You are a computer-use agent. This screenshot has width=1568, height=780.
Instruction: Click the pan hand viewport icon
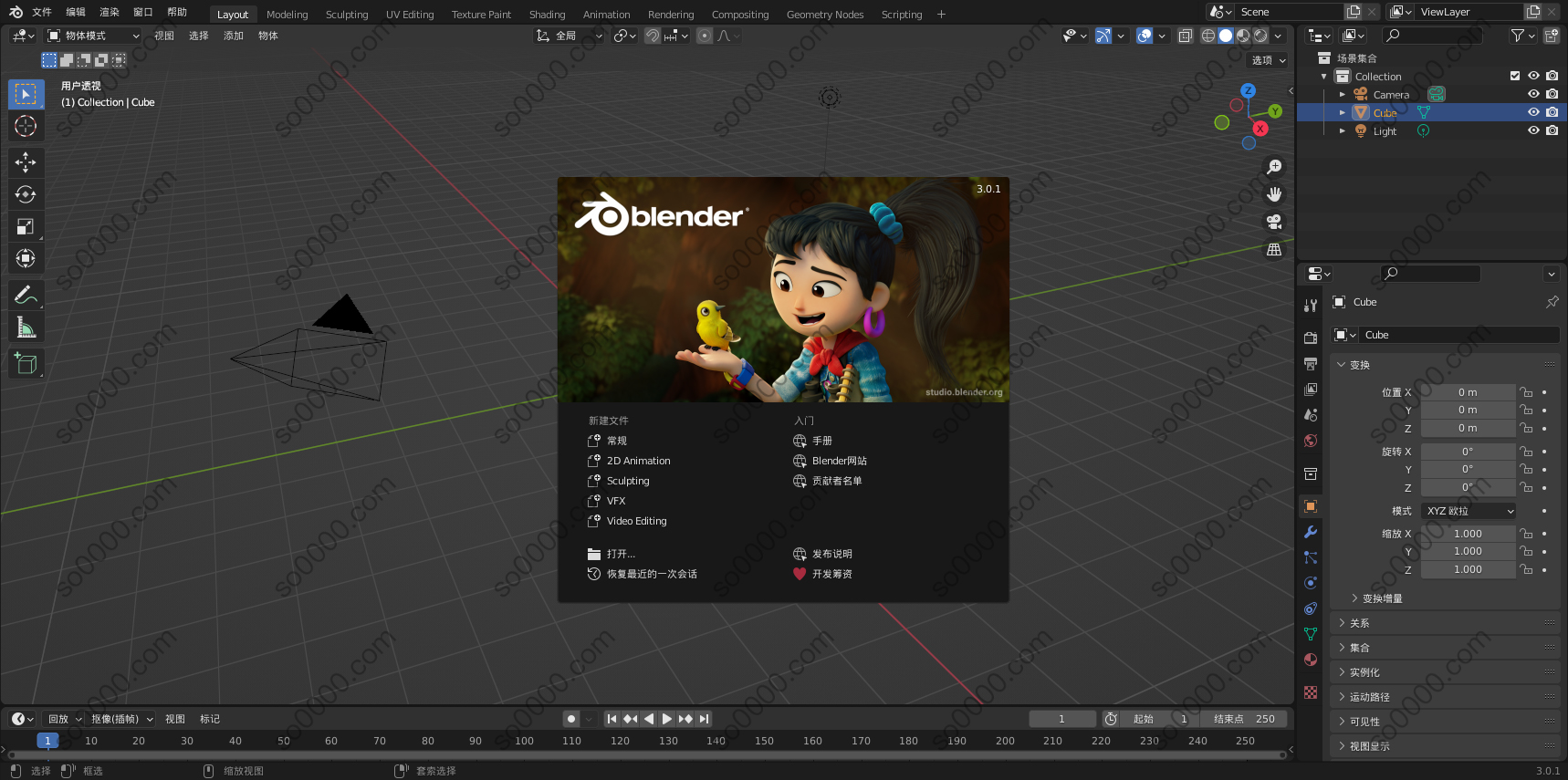[1274, 194]
